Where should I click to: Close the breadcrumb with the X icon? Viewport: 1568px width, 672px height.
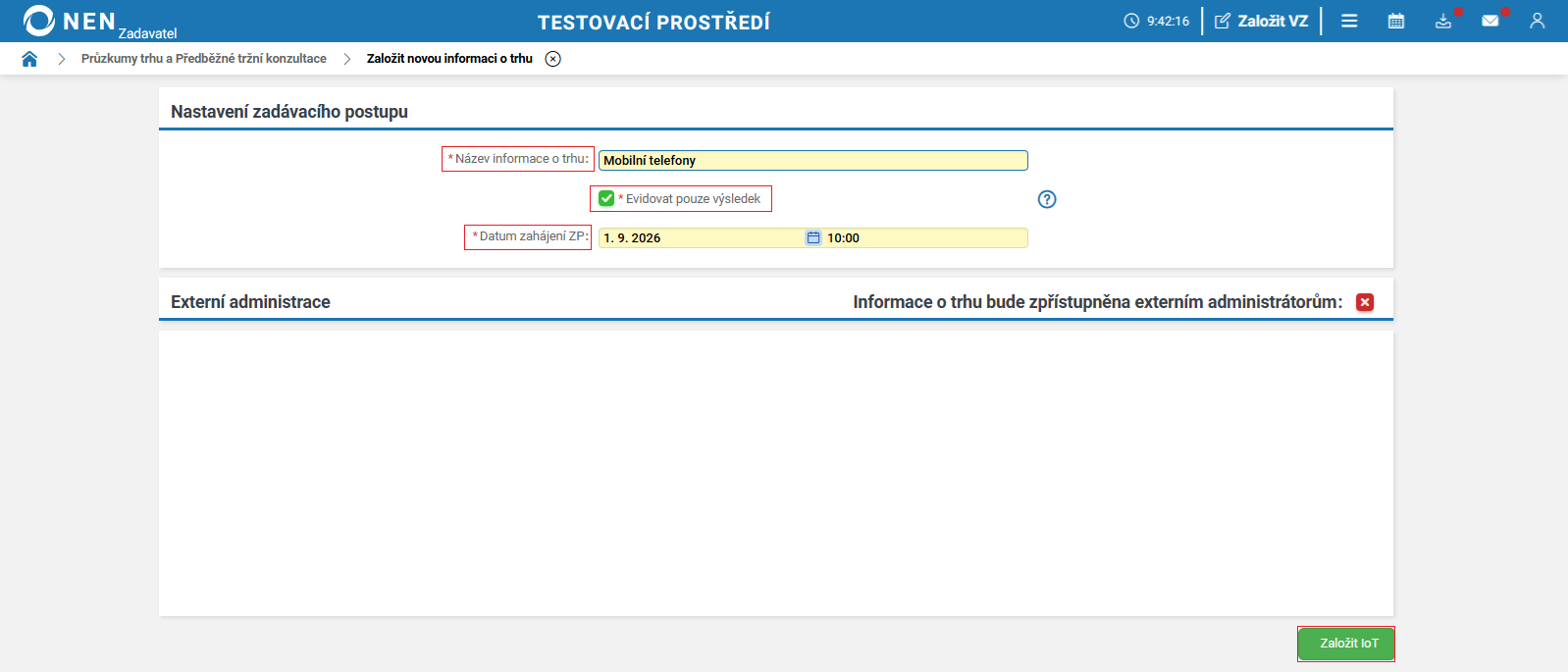point(553,59)
